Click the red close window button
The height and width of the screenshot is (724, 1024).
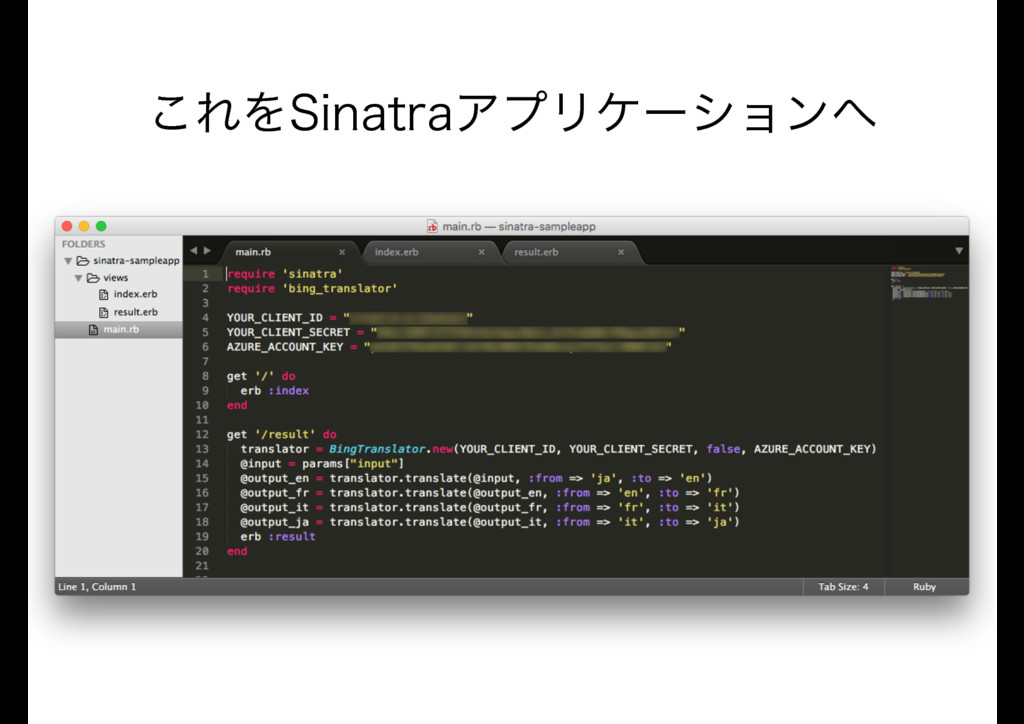point(67,226)
